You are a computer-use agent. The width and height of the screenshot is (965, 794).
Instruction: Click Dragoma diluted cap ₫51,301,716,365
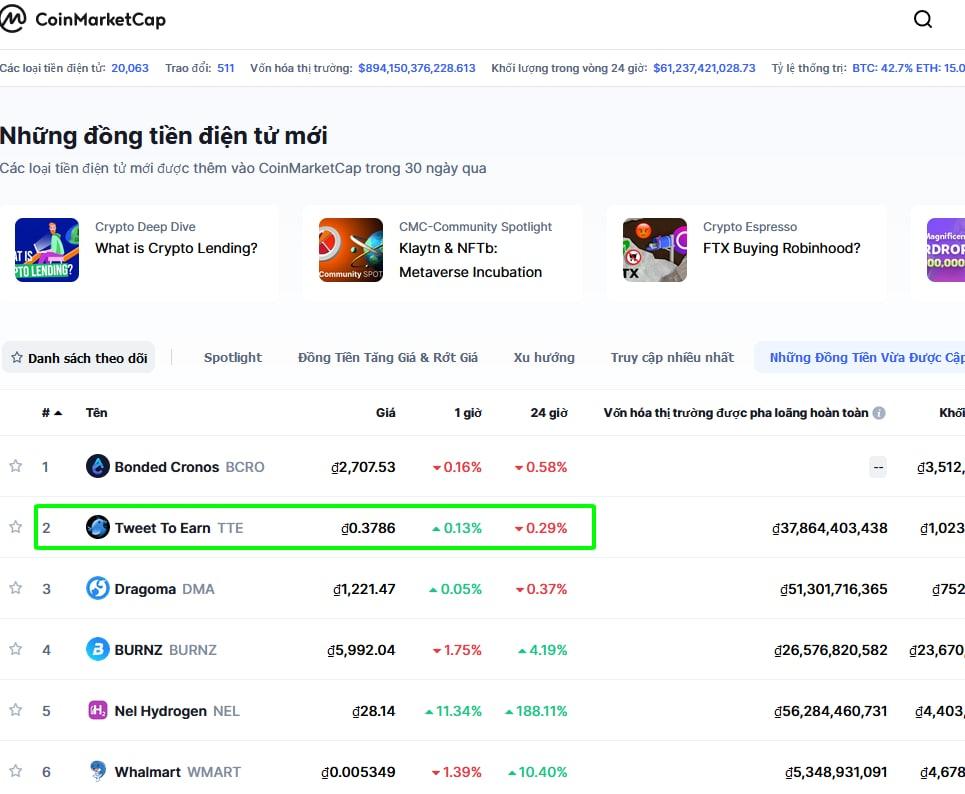click(x=834, y=588)
